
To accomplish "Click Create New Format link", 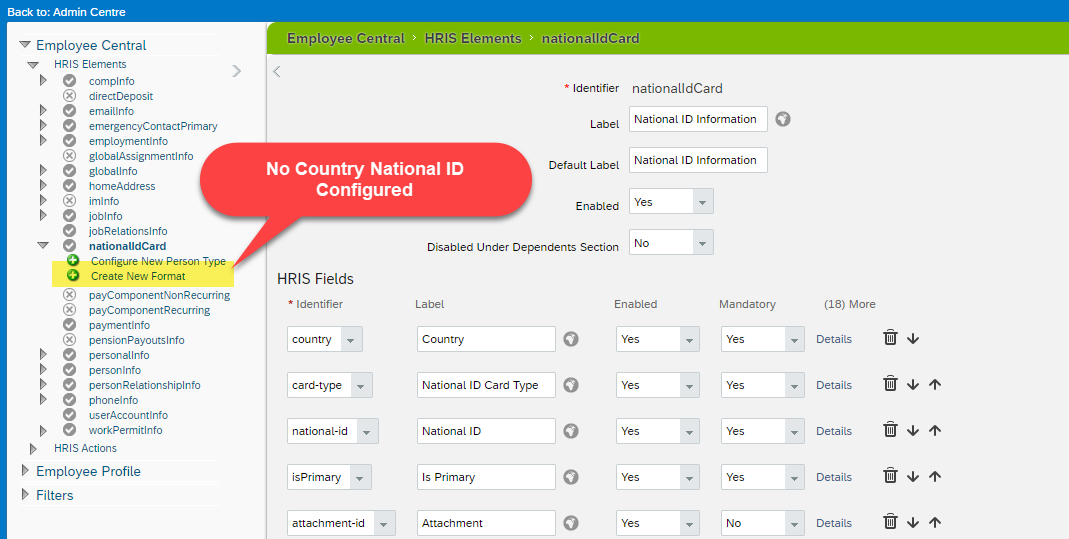I will (x=138, y=276).
